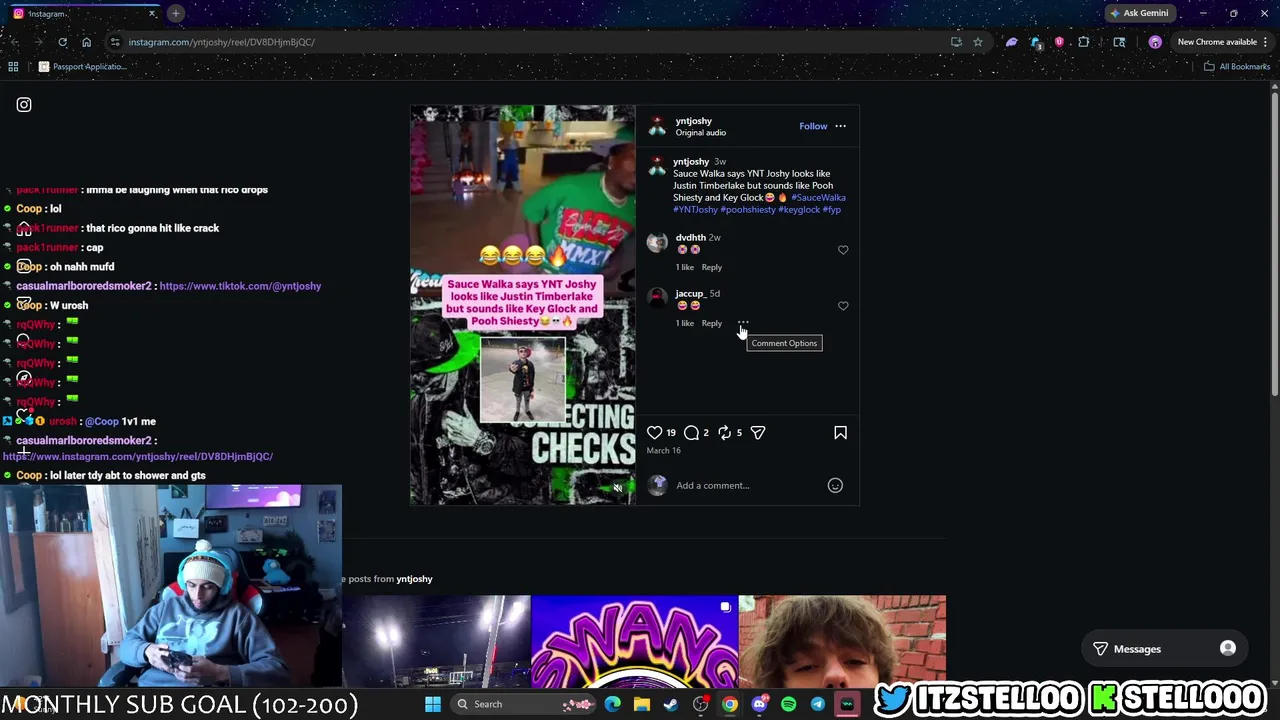Open yntjoshy profile from post header
Screen dimensions: 1280x720
pyautogui.click(x=693, y=121)
